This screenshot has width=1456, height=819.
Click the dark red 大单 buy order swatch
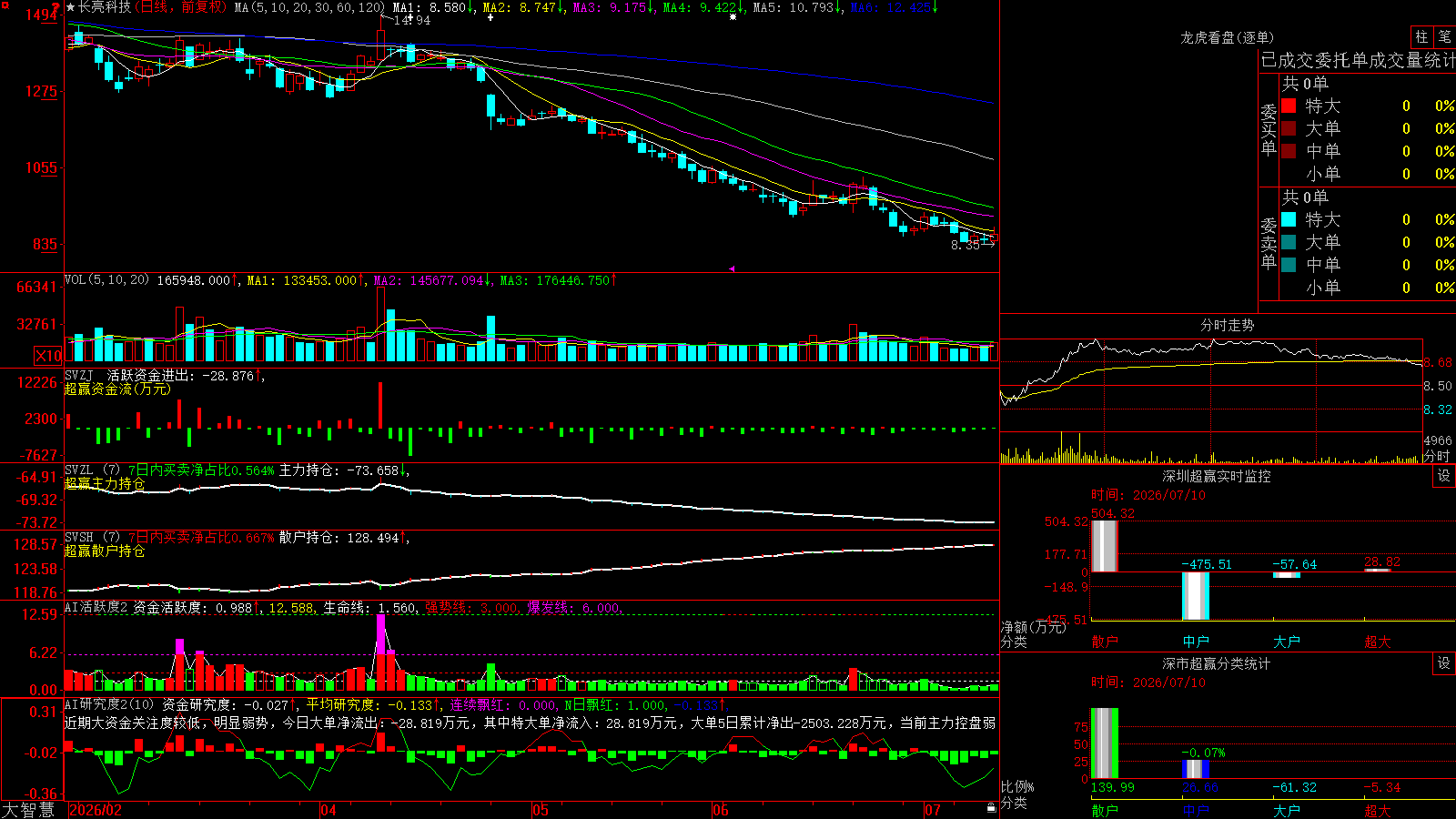pyautogui.click(x=1289, y=128)
